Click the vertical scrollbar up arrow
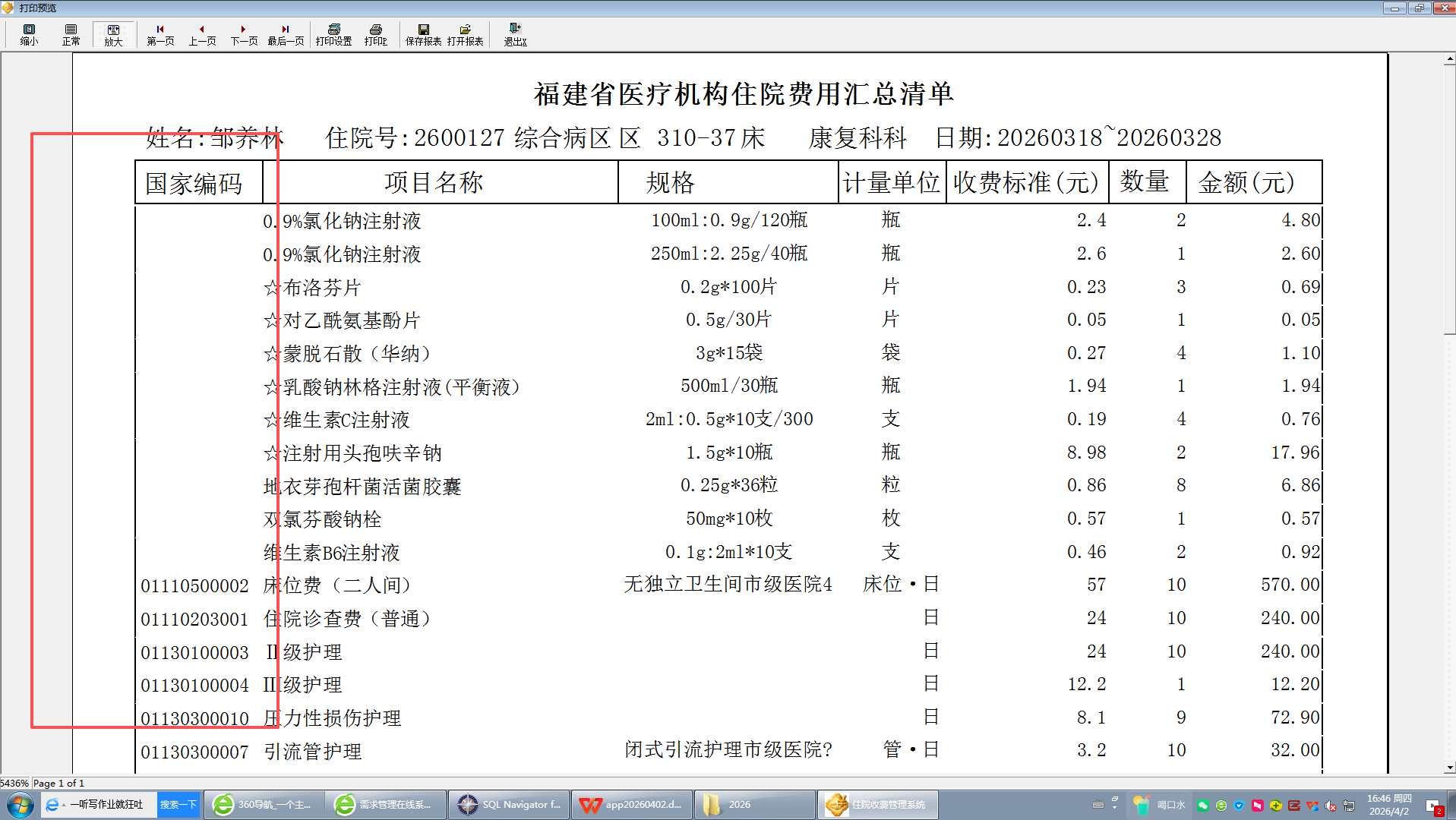 [1449, 59]
